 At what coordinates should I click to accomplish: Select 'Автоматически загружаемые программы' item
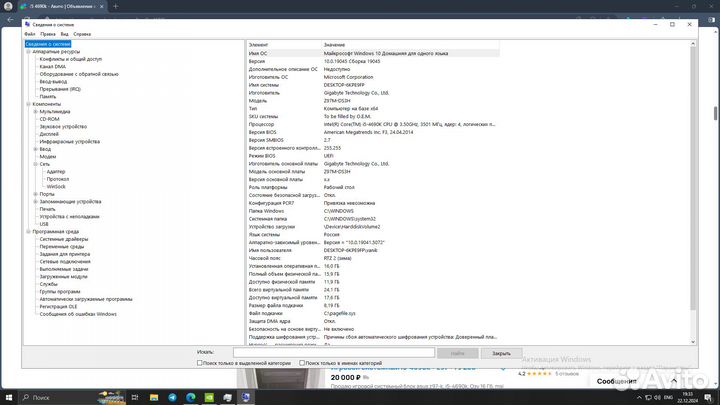click(85, 299)
